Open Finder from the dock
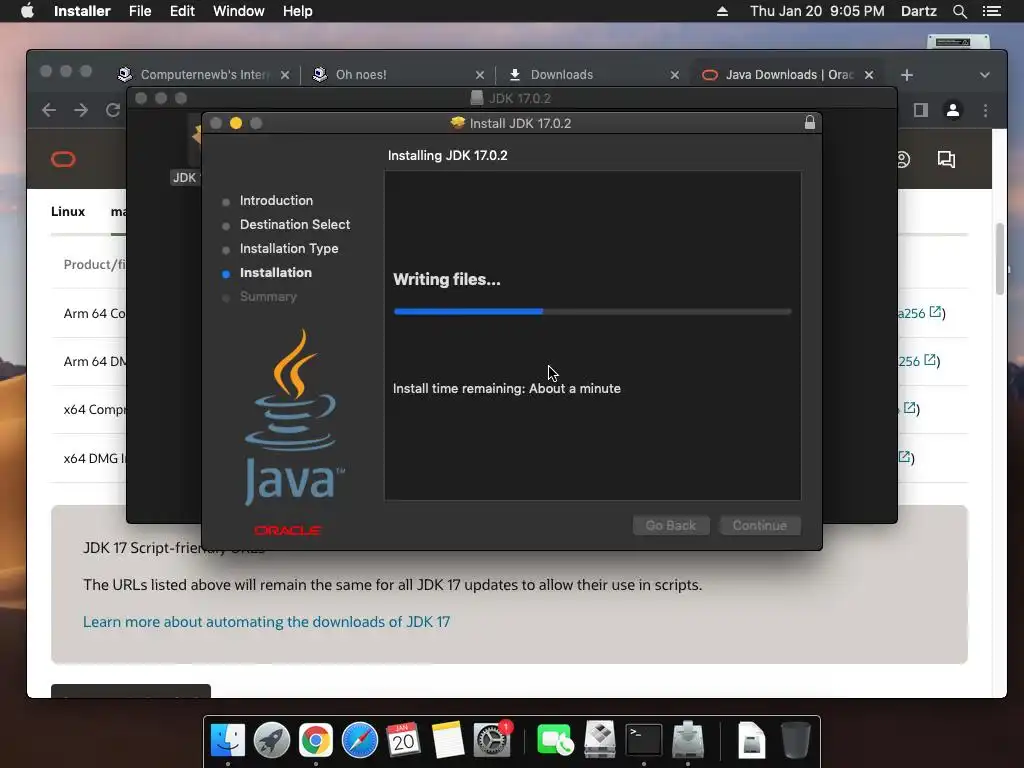 coord(228,741)
